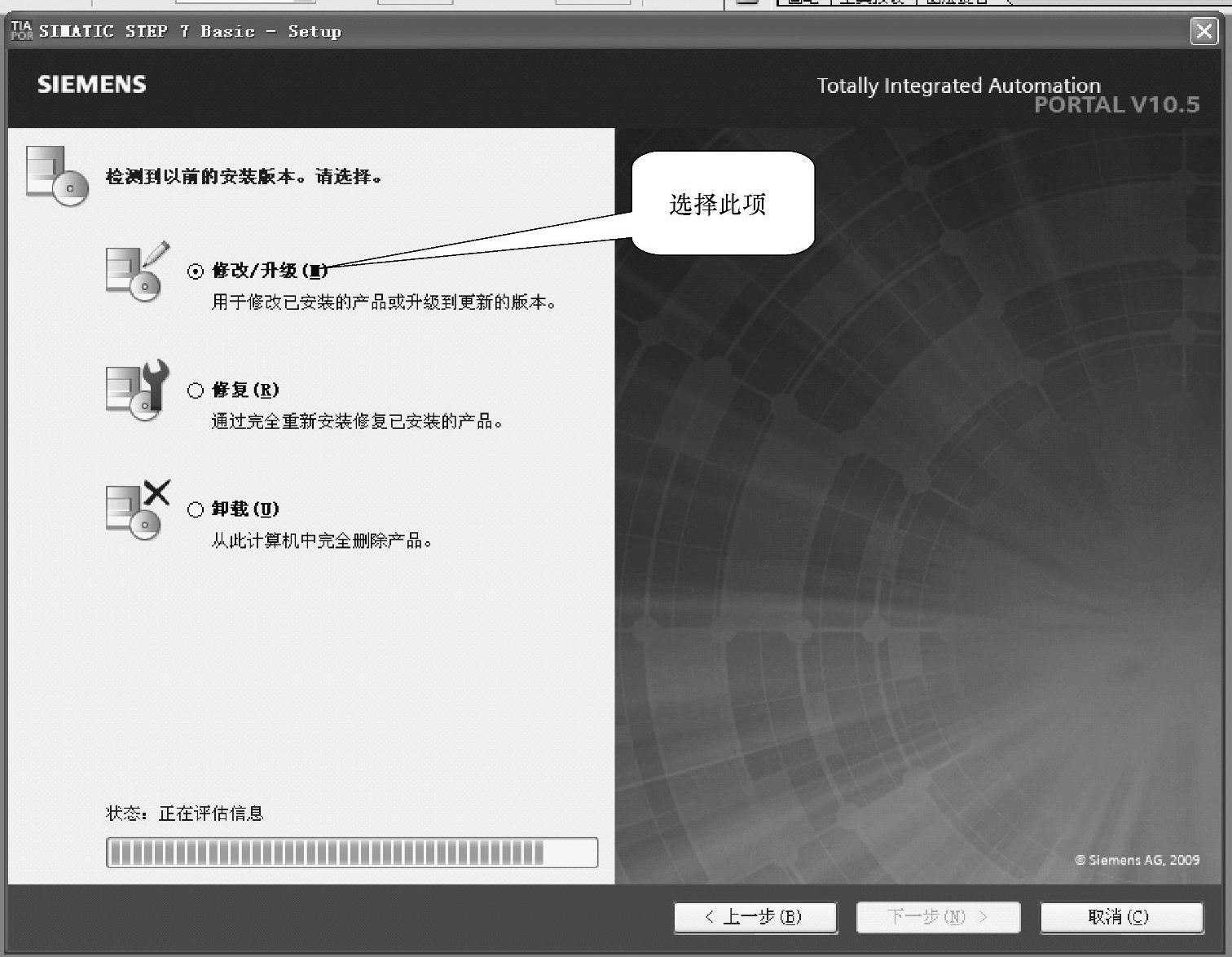
Task: Click the SIEMENS logo in the header
Action: pyautogui.click(x=92, y=85)
